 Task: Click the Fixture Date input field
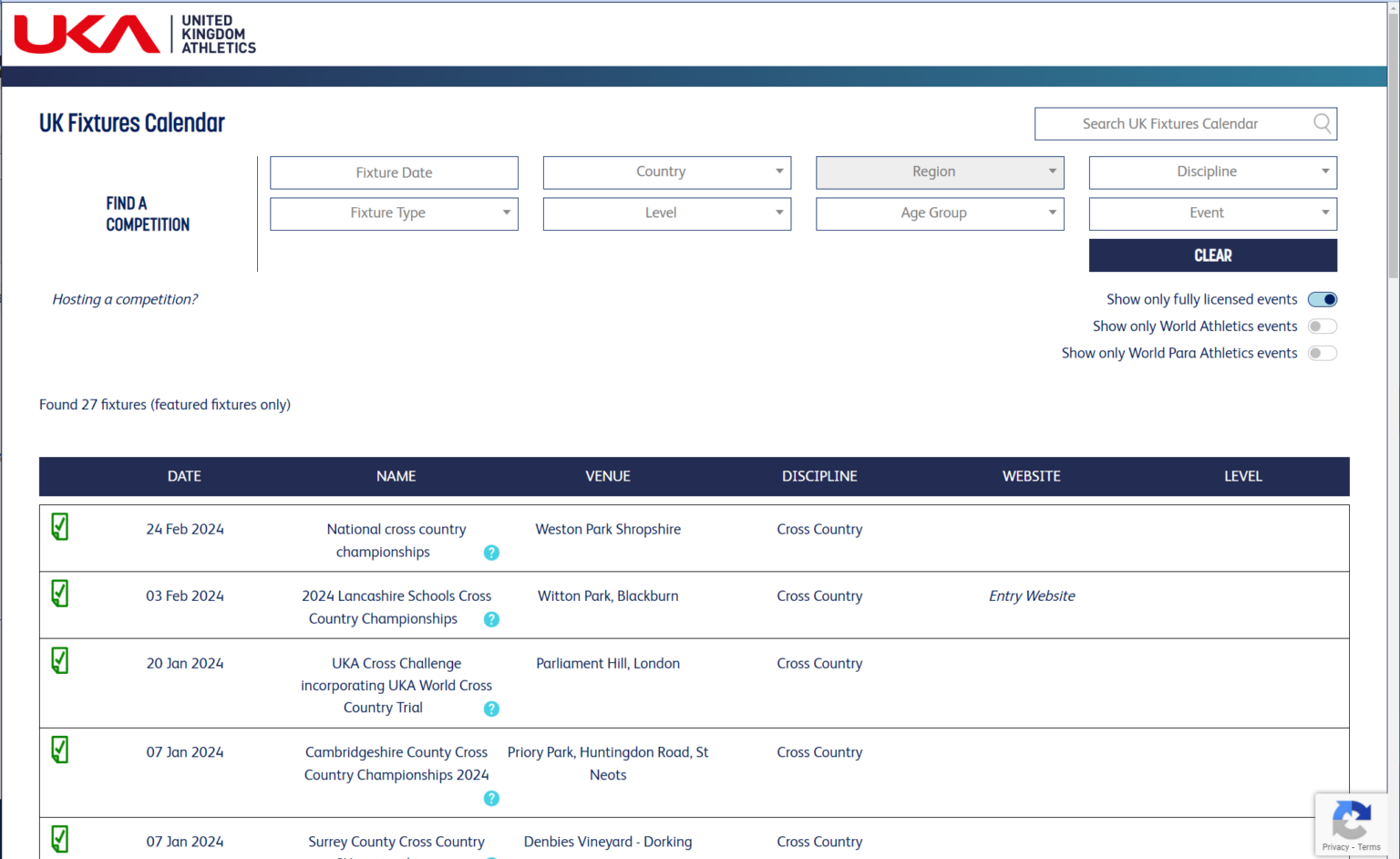(394, 172)
